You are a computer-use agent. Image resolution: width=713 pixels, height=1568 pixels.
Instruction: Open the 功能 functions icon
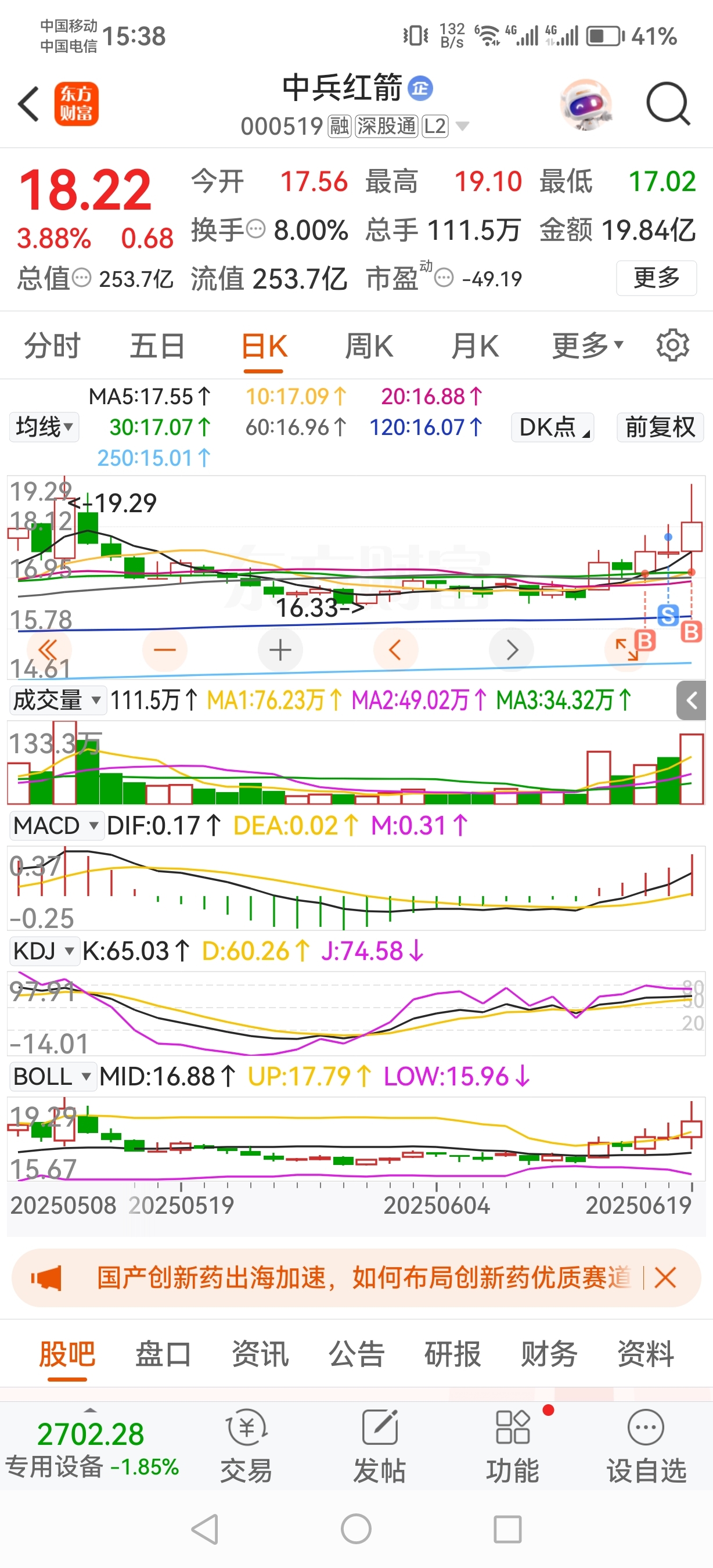pyautogui.click(x=512, y=1447)
